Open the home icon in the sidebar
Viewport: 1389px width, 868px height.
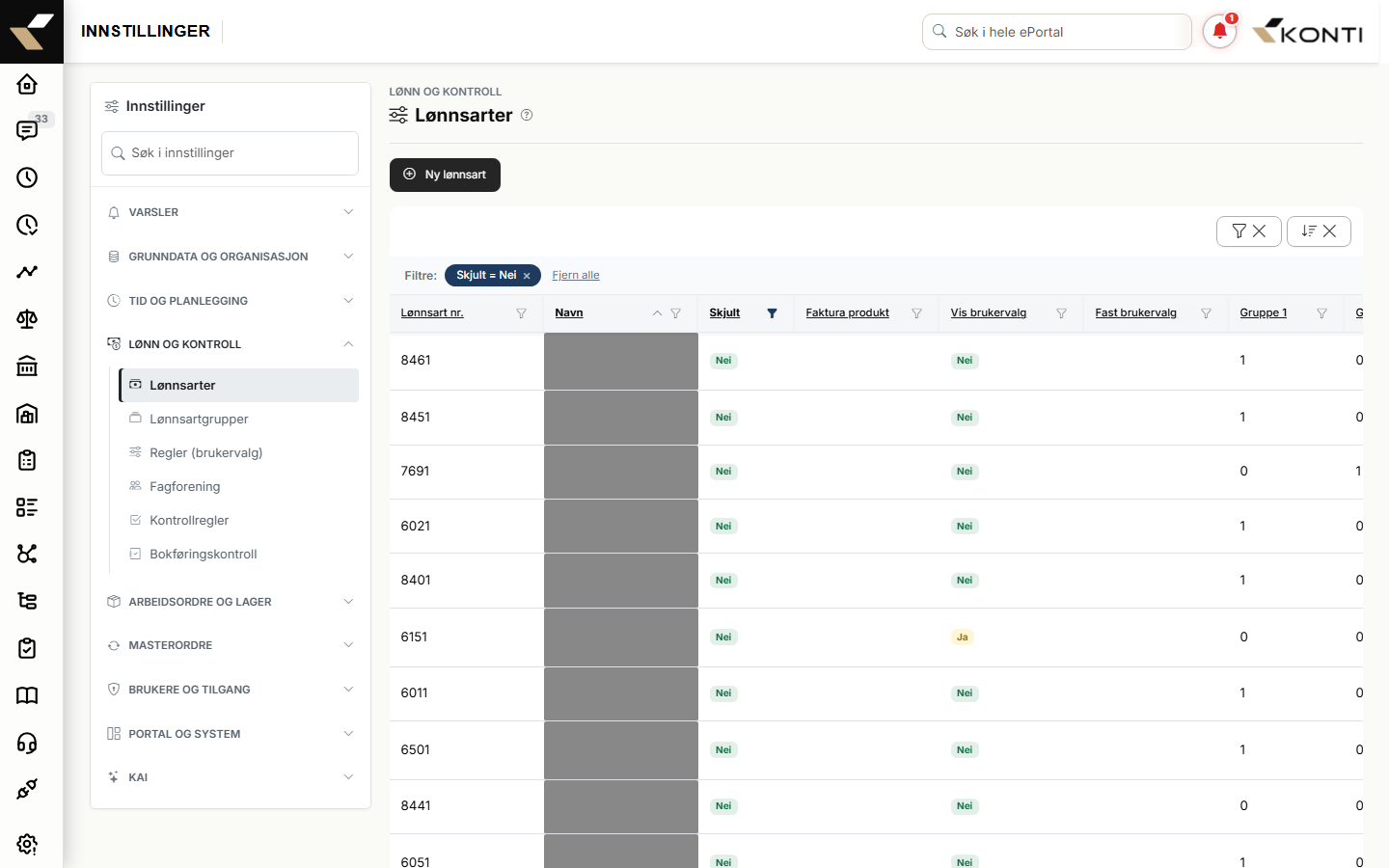27,84
